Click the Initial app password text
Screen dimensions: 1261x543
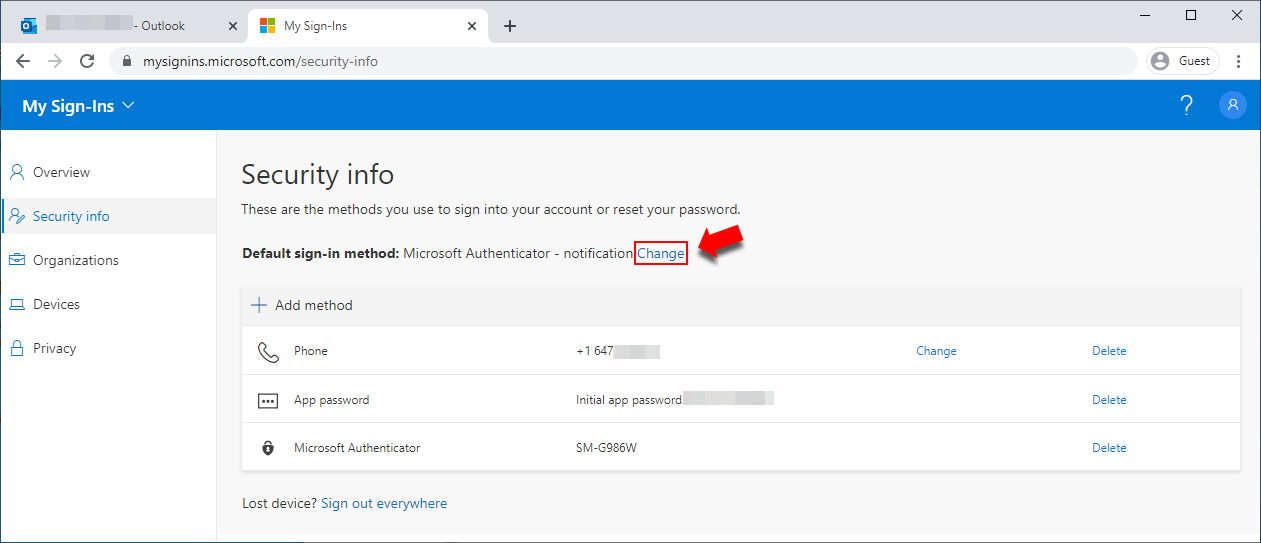[x=629, y=400]
